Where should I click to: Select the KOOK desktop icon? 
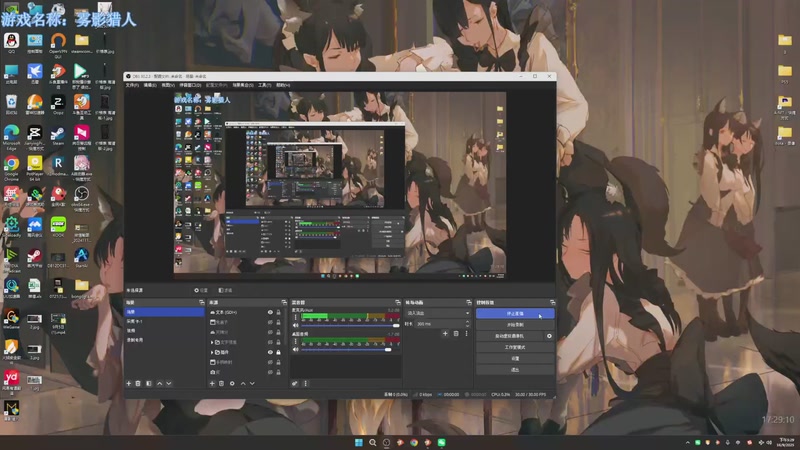pos(58,227)
